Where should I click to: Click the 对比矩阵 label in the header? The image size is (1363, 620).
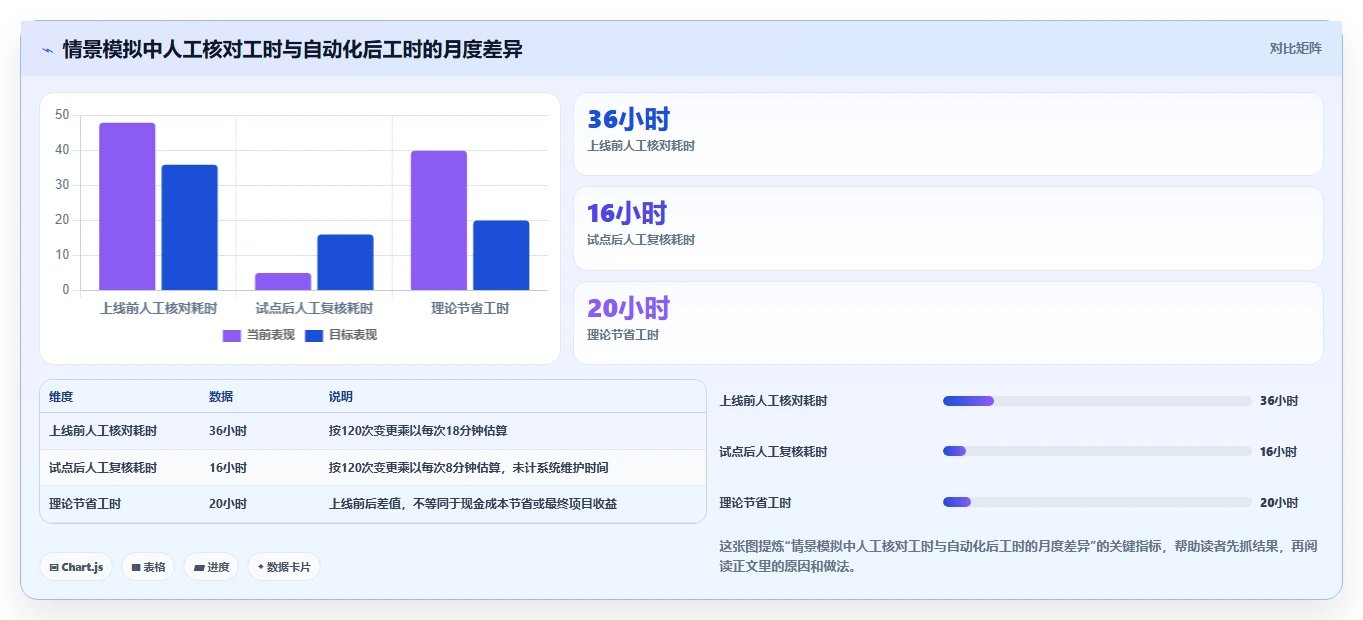[x=1295, y=48]
